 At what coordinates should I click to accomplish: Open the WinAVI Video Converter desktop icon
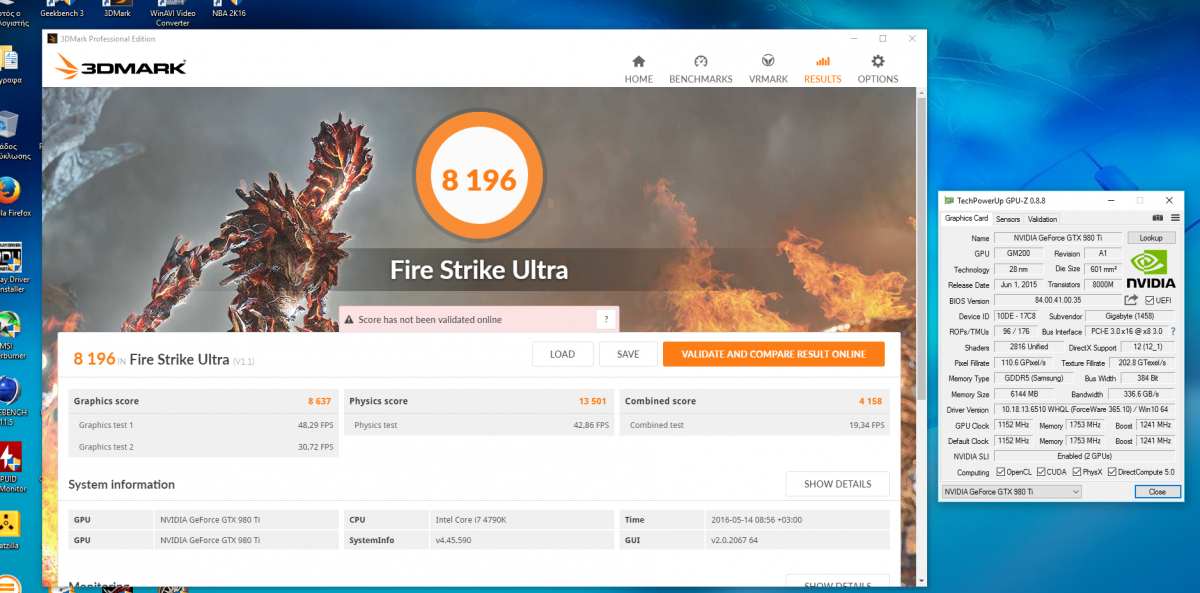click(x=172, y=14)
